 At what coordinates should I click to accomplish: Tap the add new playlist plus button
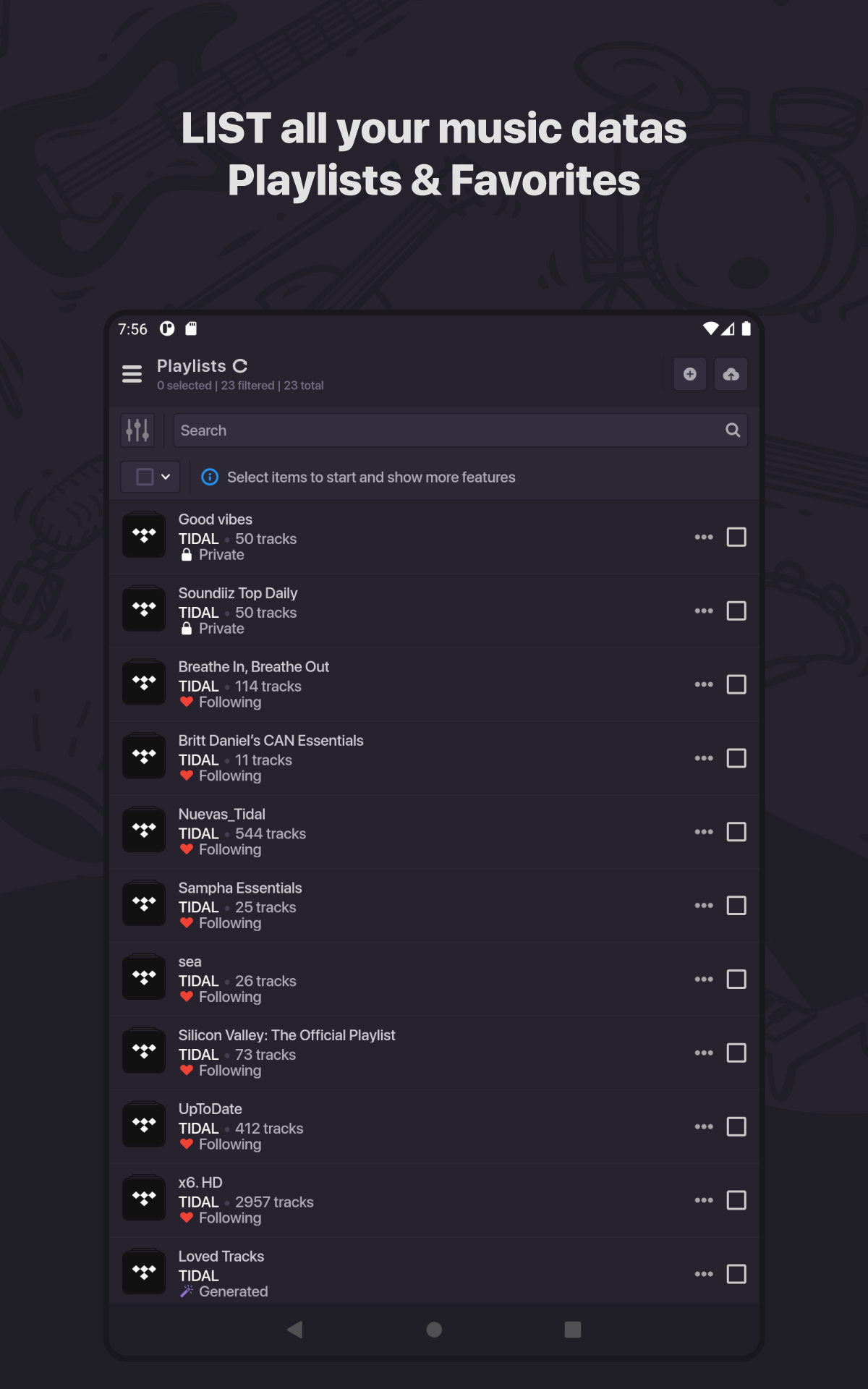pos(689,374)
